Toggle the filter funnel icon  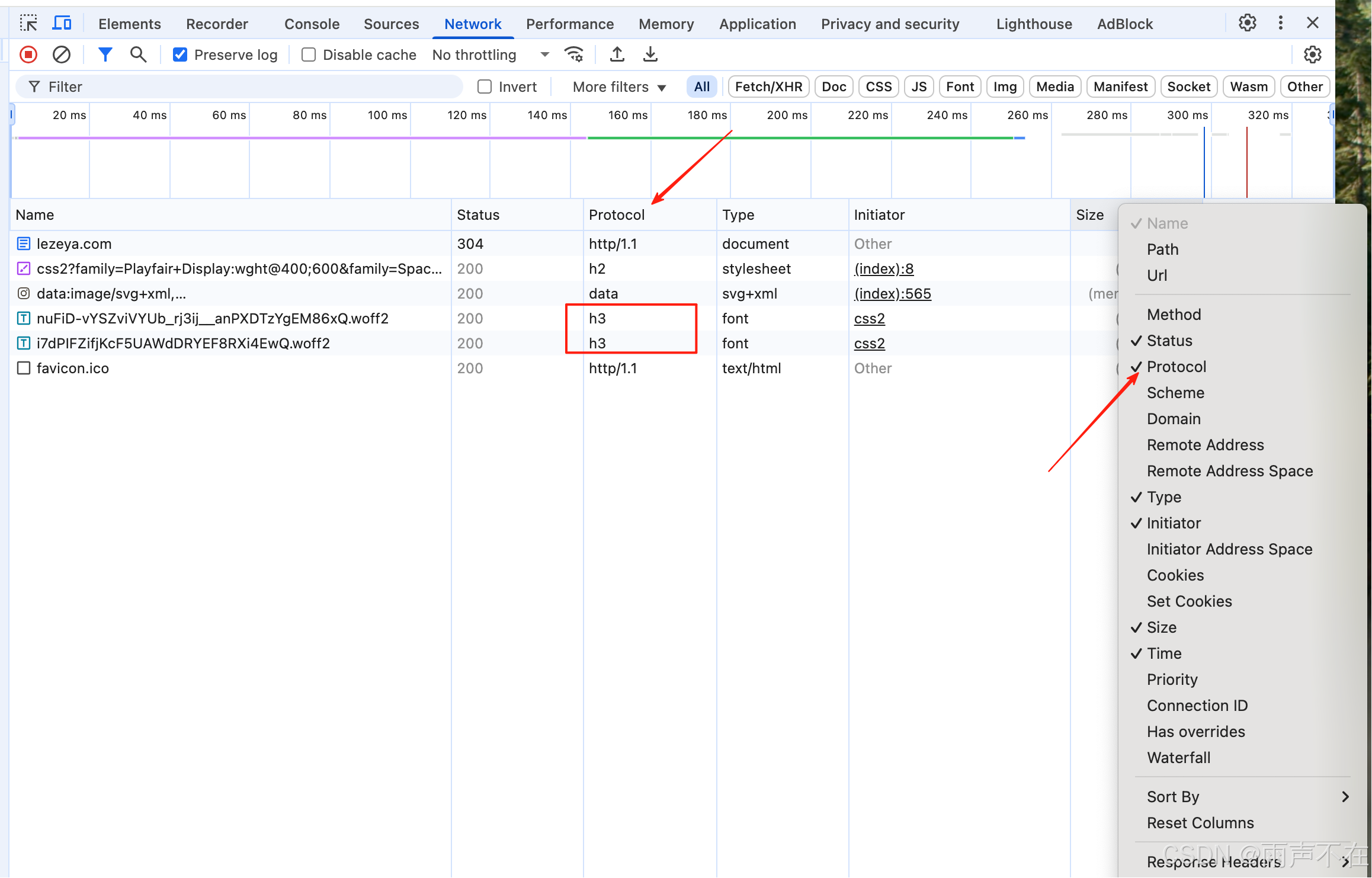click(105, 55)
